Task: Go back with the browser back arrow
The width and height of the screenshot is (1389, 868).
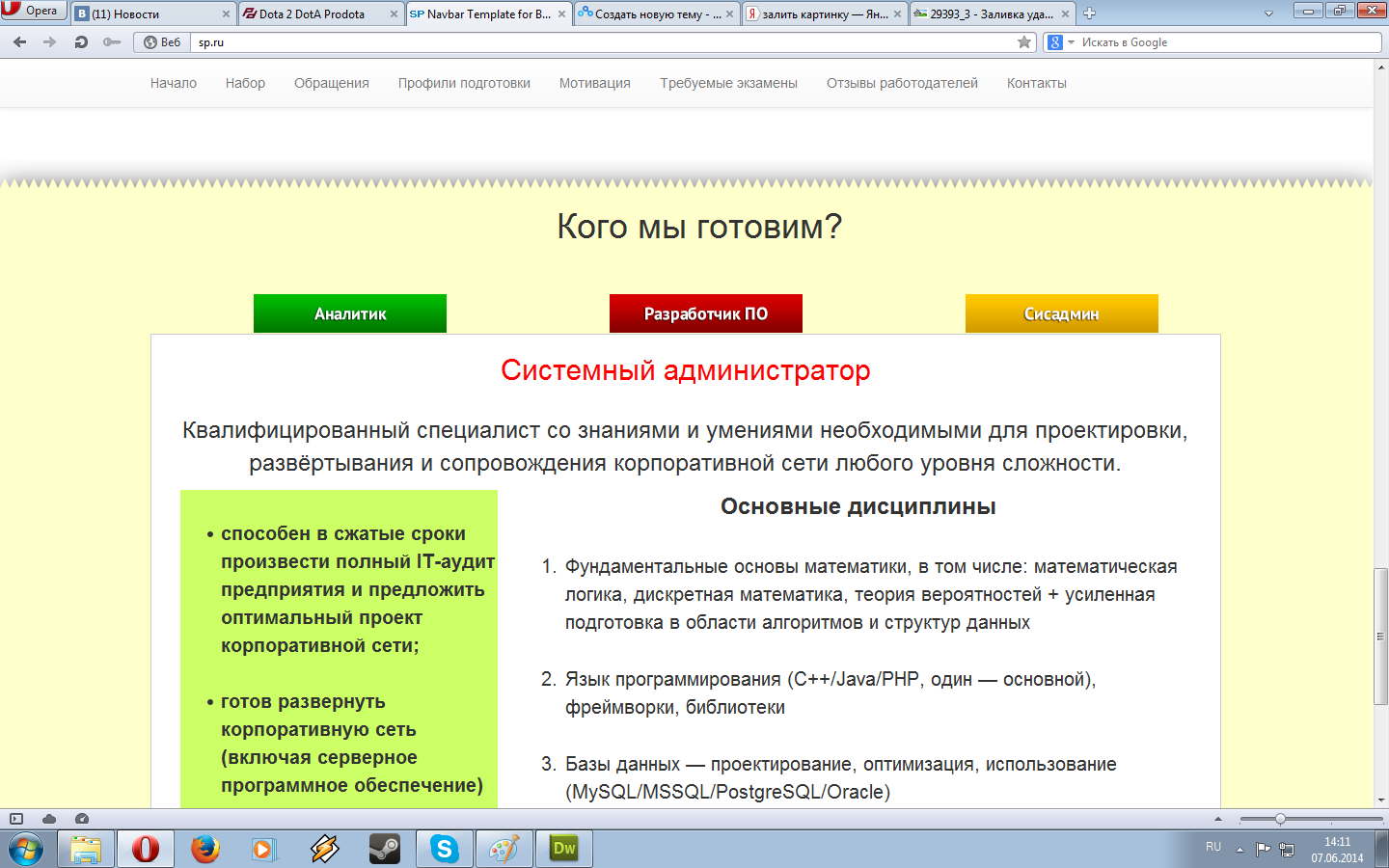Action: click(x=20, y=42)
